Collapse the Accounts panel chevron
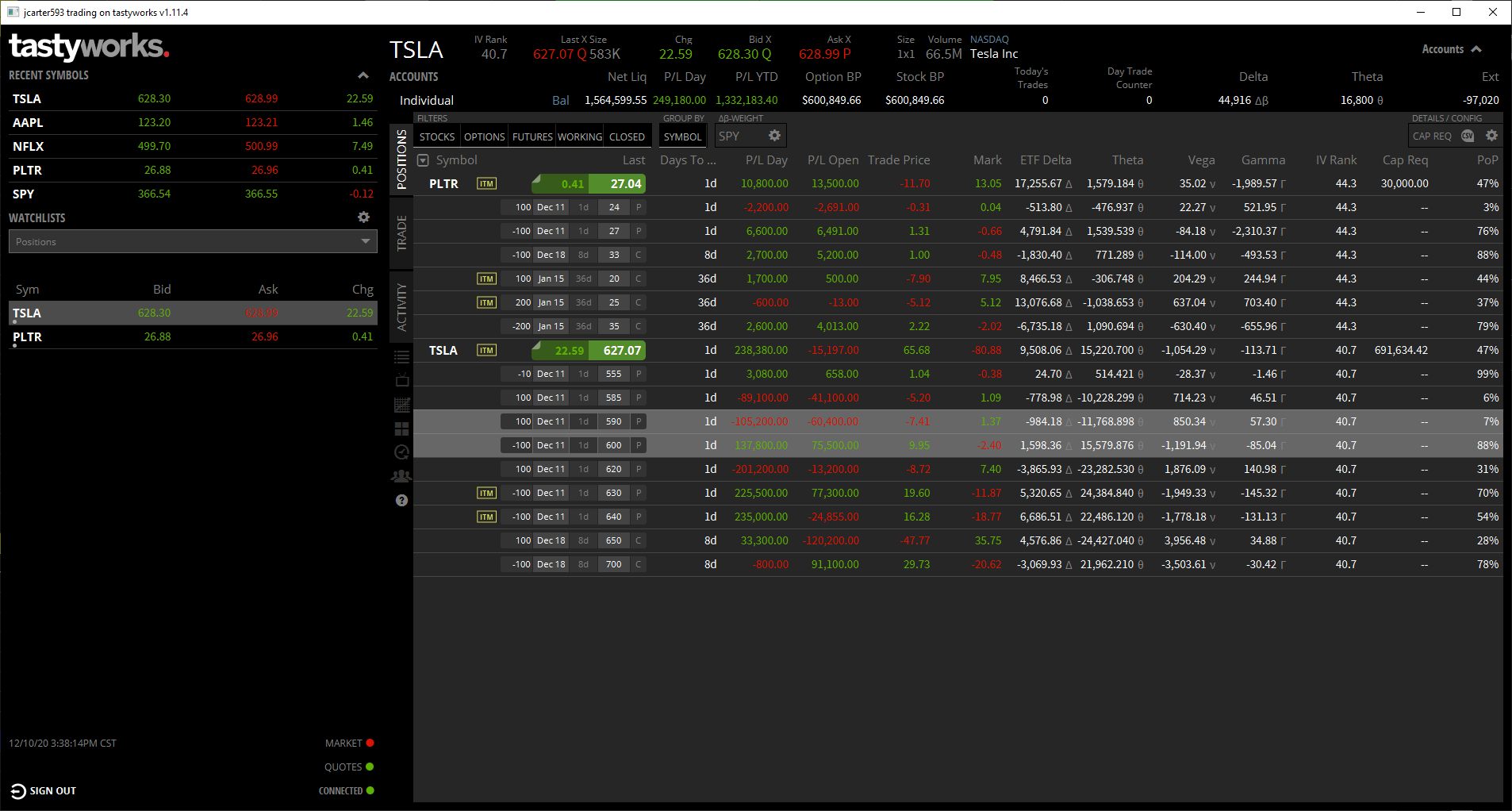The image size is (1512, 811). click(x=1476, y=49)
